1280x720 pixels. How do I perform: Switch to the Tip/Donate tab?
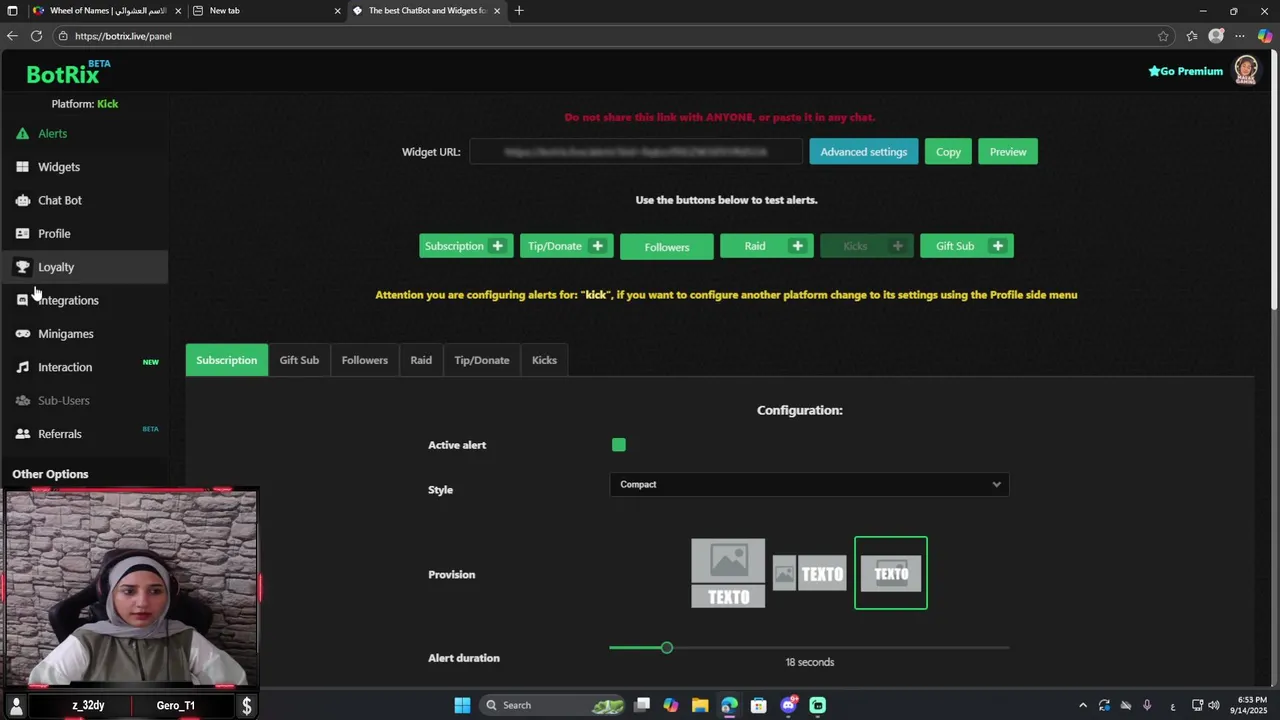coord(482,360)
